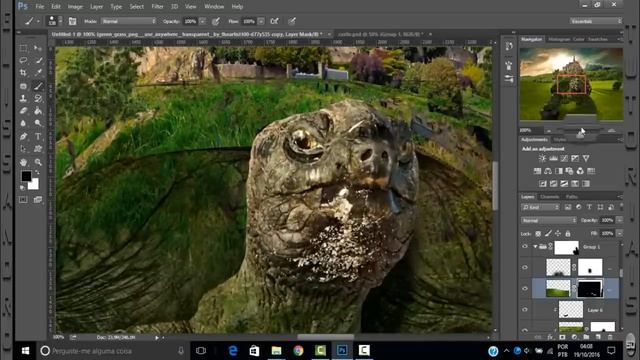This screenshot has width=640, height=360.
Task: Select the Move tool
Action: tap(38, 48)
